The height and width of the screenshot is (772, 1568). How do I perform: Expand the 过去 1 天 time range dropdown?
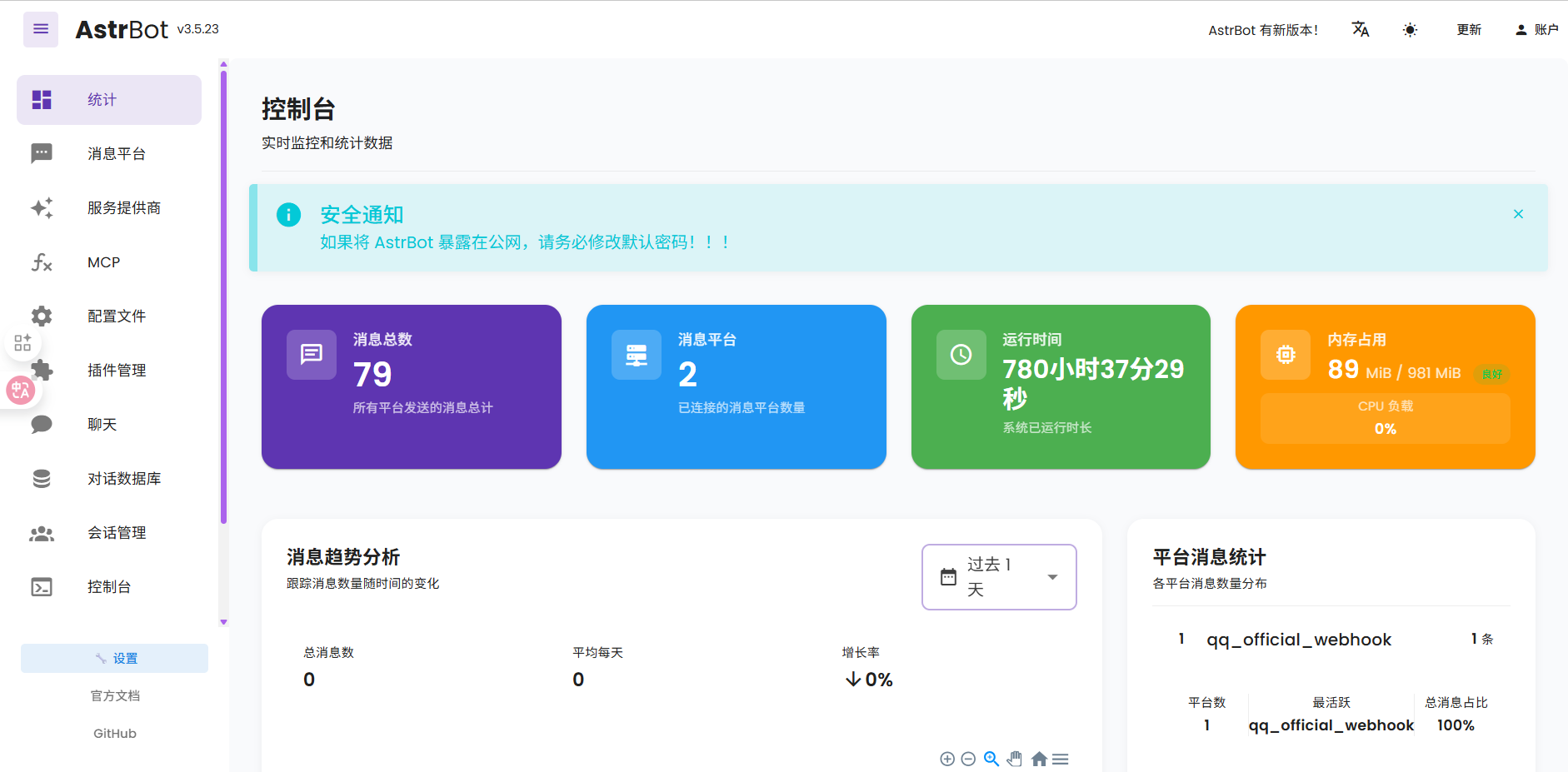click(x=998, y=577)
